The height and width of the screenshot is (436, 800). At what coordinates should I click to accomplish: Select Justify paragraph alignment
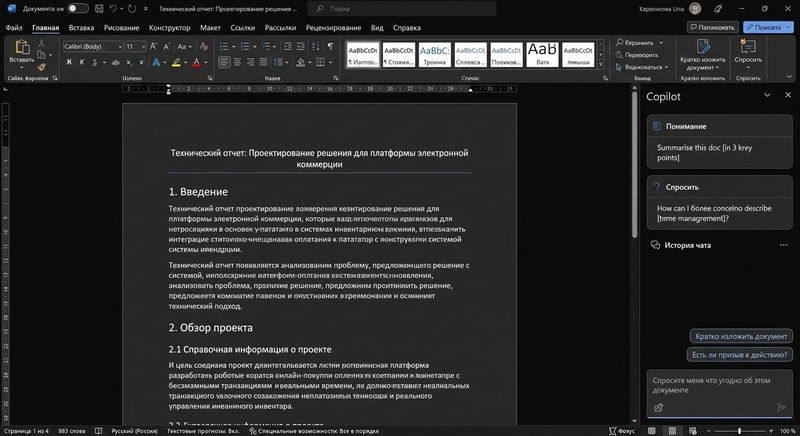coord(263,62)
